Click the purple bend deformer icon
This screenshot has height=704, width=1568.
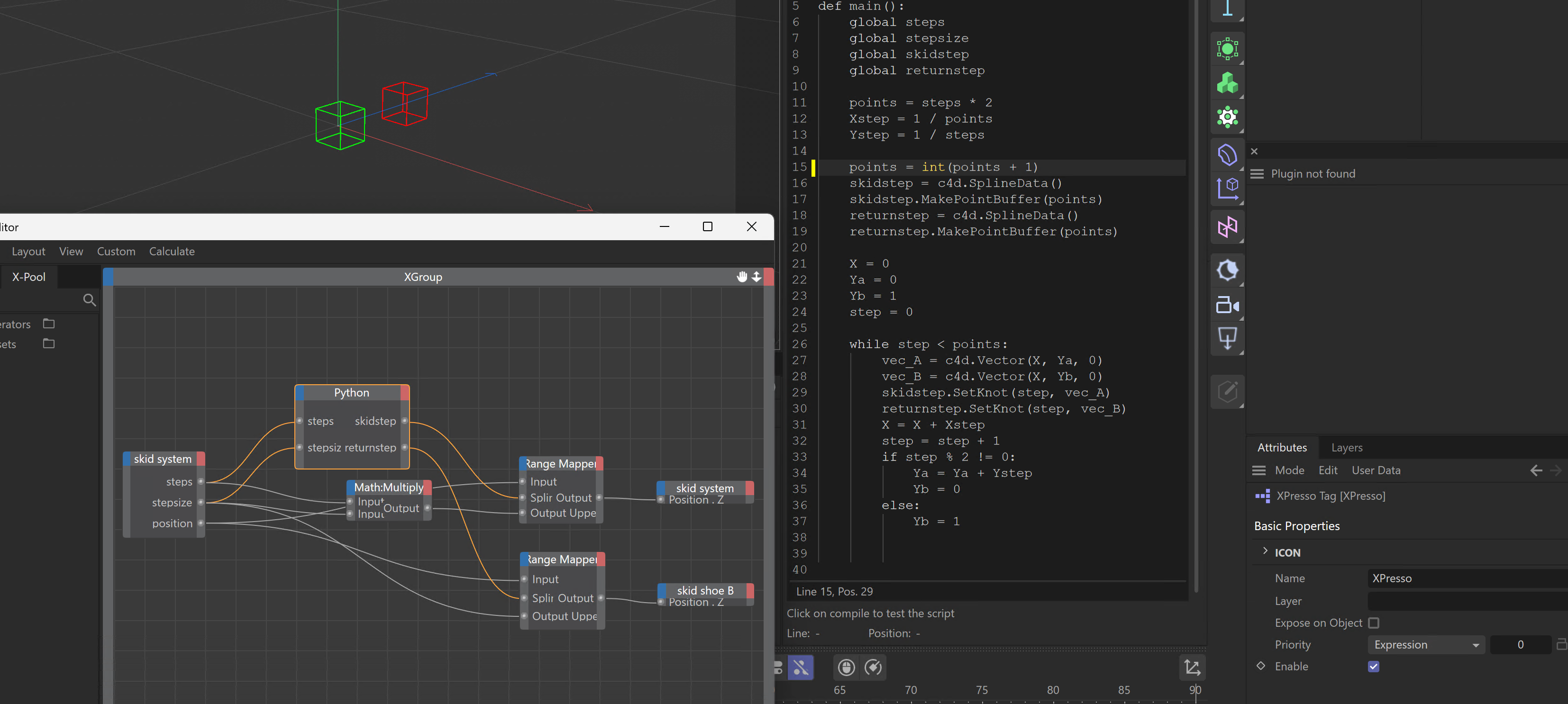pyautogui.click(x=1227, y=154)
